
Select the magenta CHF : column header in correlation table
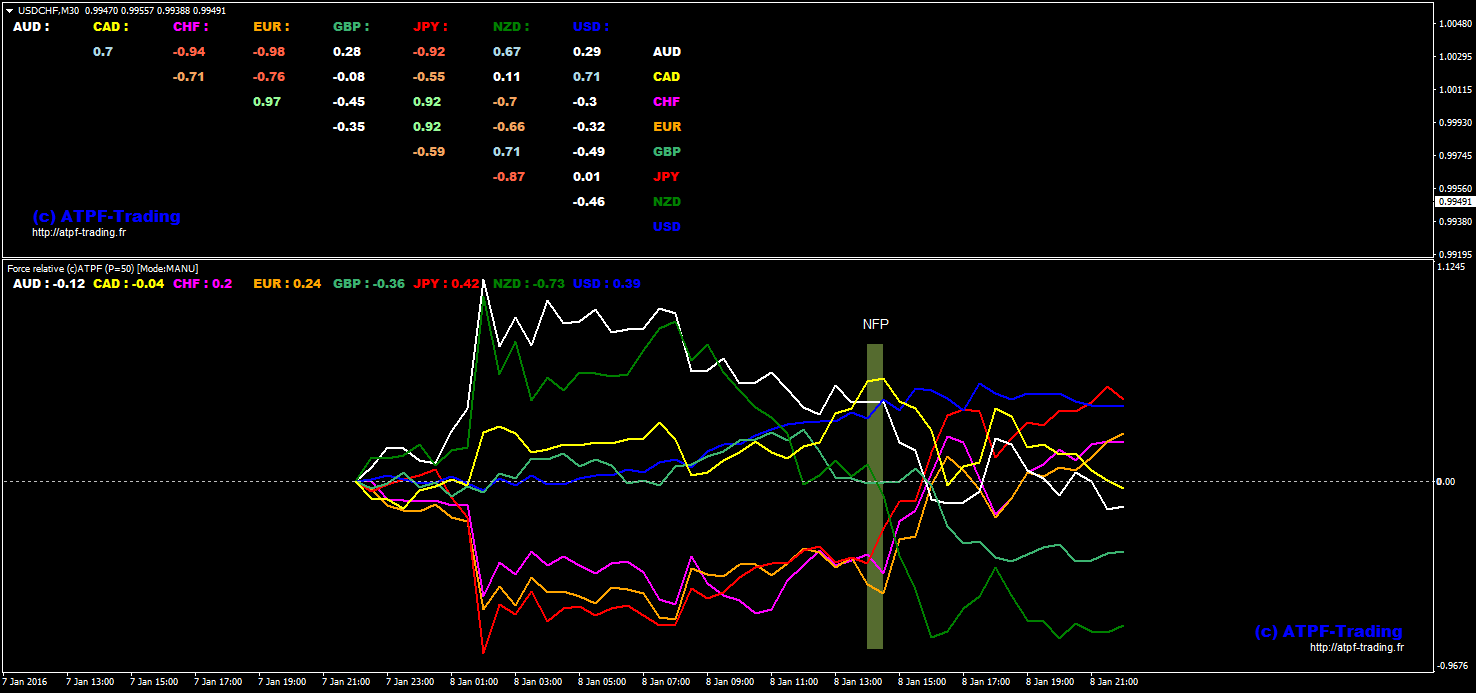pos(190,27)
